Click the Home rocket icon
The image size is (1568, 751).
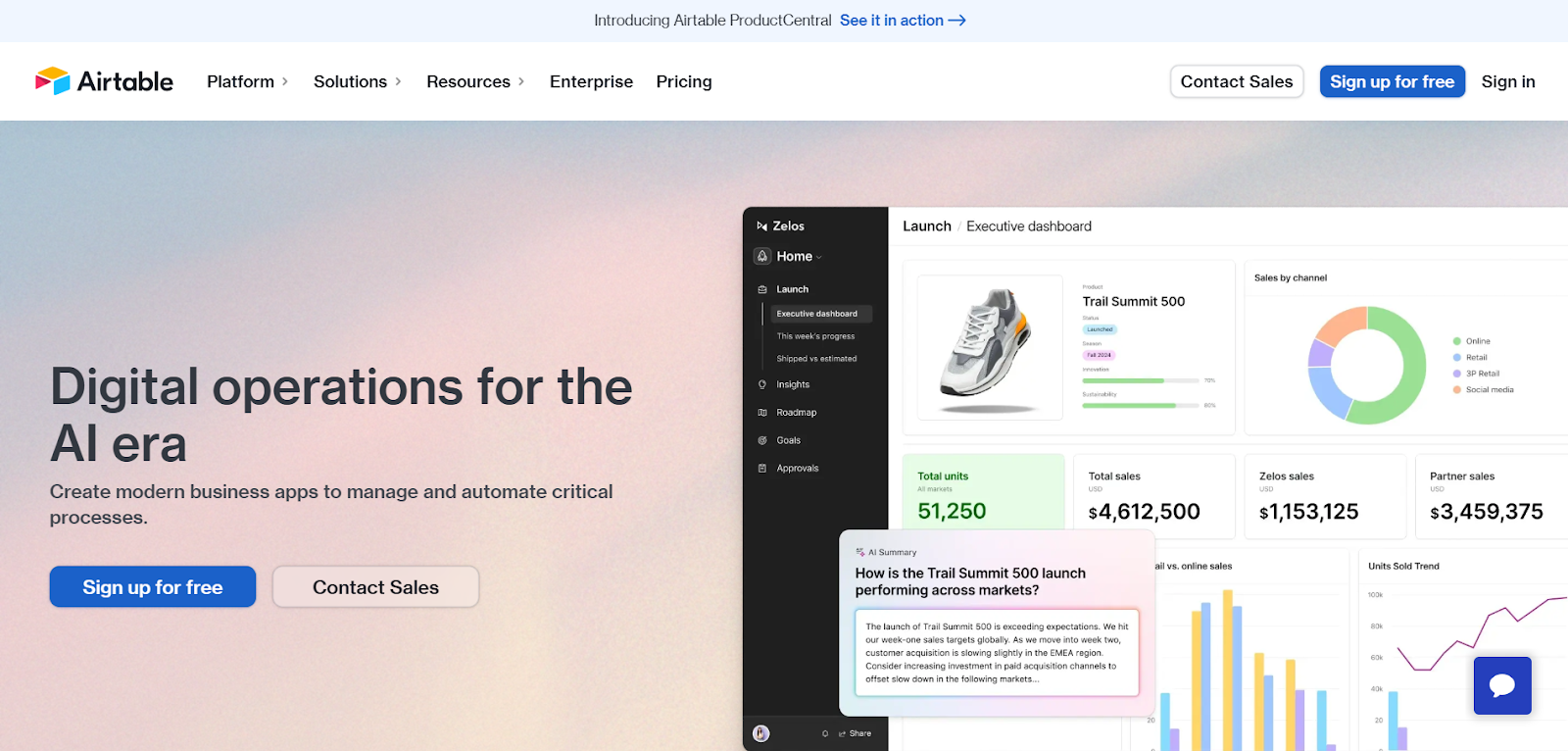coord(762,256)
